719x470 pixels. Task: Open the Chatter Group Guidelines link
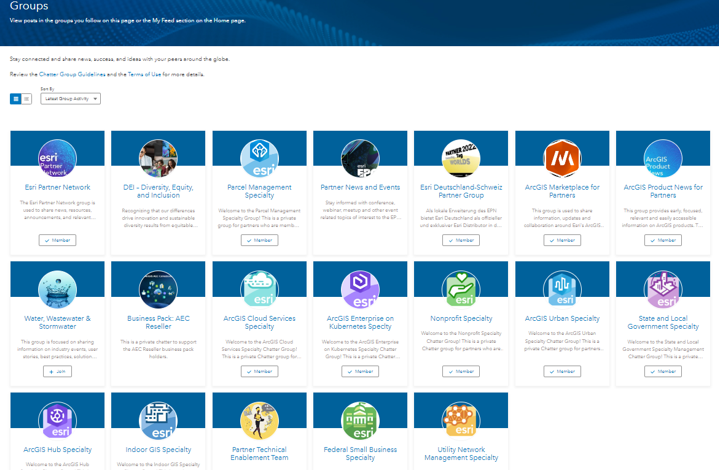[72, 74]
